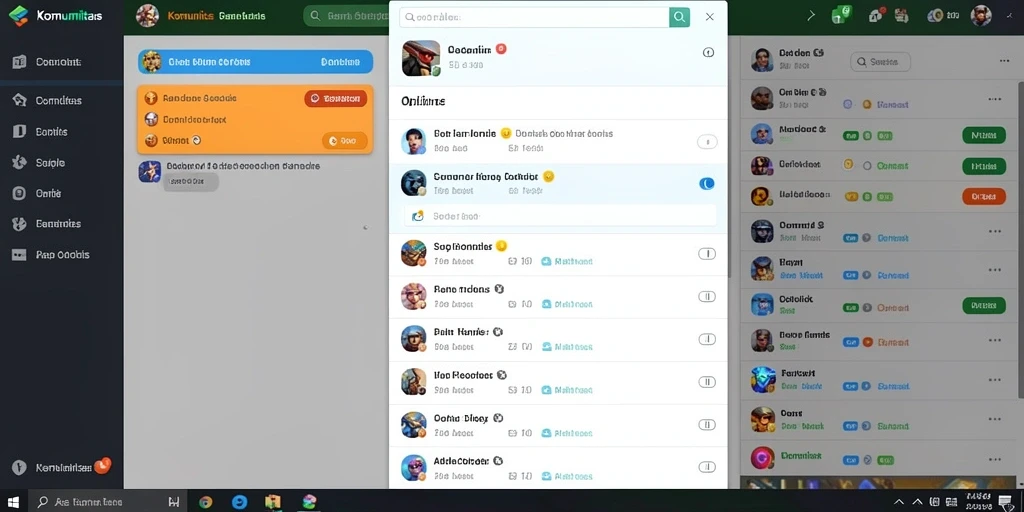
Task: Select the sidebar item with the rounded-square circle icon
Action: 20,193
